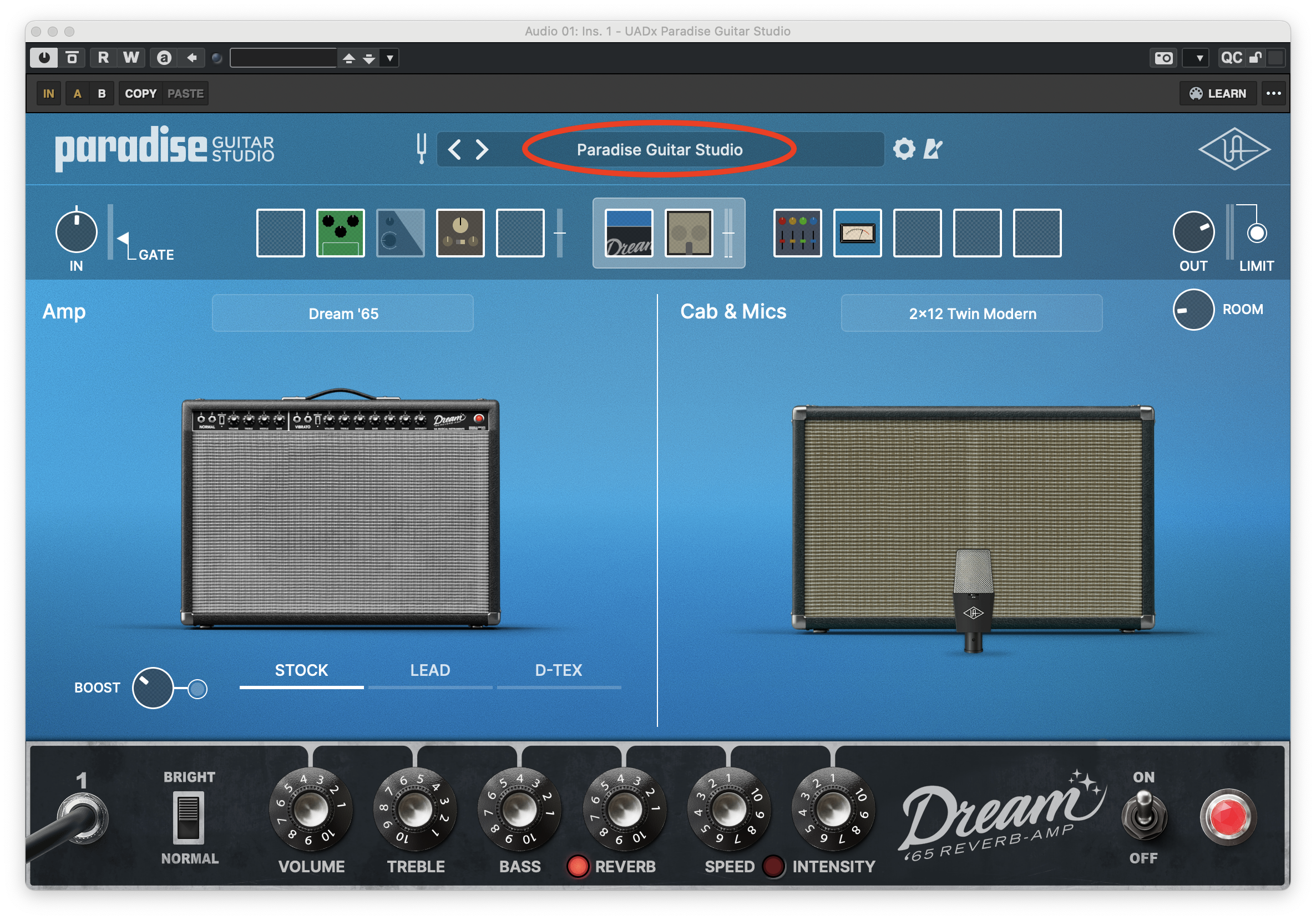Click the LEARN button
This screenshot has width=1316, height=920.
tap(1217, 93)
